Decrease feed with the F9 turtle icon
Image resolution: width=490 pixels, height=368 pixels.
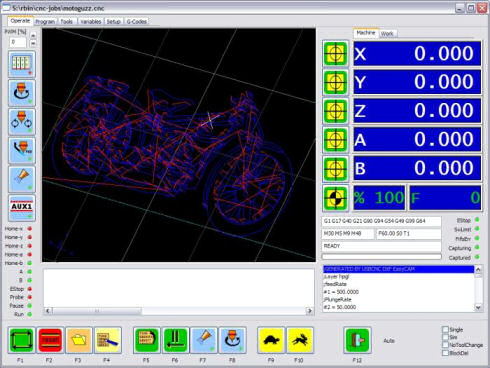(x=271, y=340)
